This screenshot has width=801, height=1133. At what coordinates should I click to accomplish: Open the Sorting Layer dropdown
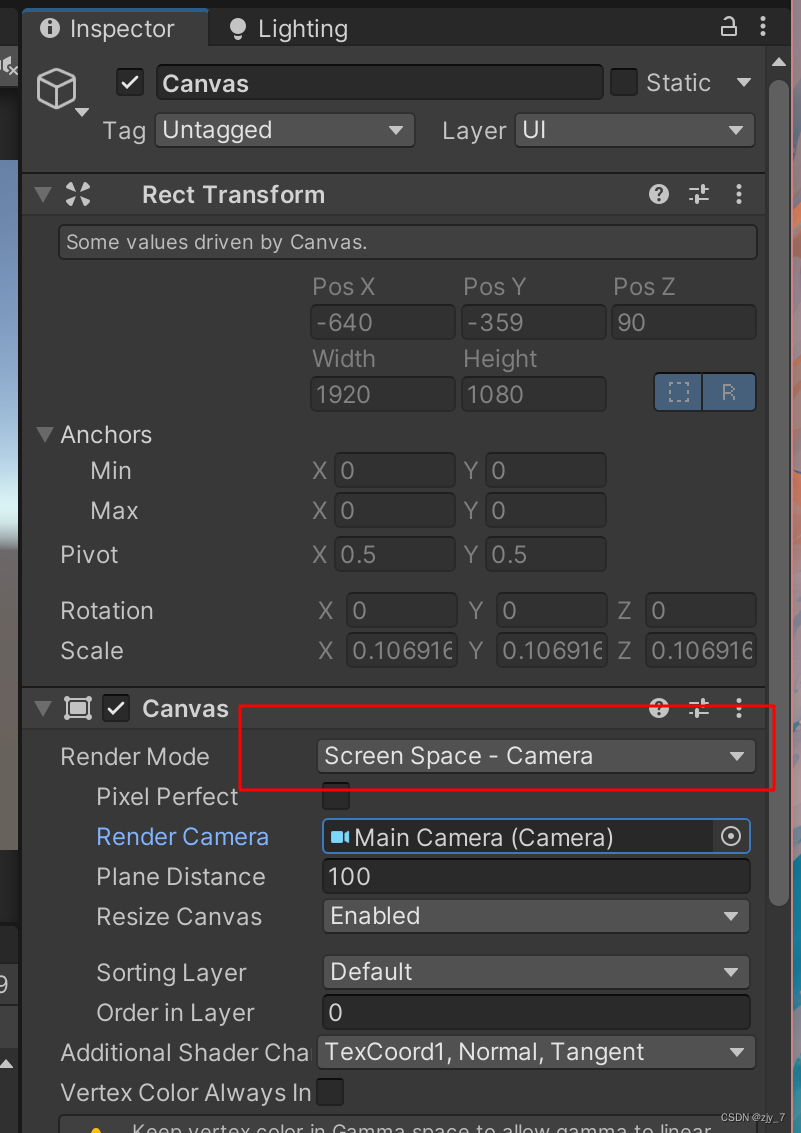[x=536, y=972]
